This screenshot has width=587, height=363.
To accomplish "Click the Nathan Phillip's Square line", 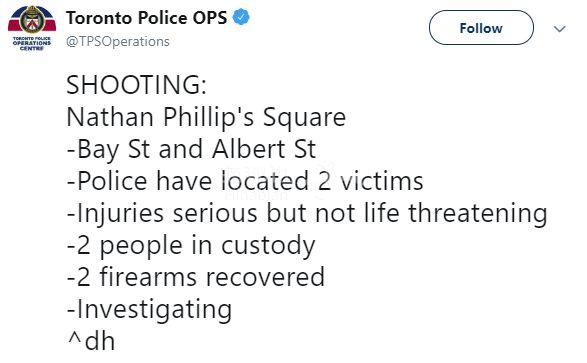I will click(x=206, y=118).
